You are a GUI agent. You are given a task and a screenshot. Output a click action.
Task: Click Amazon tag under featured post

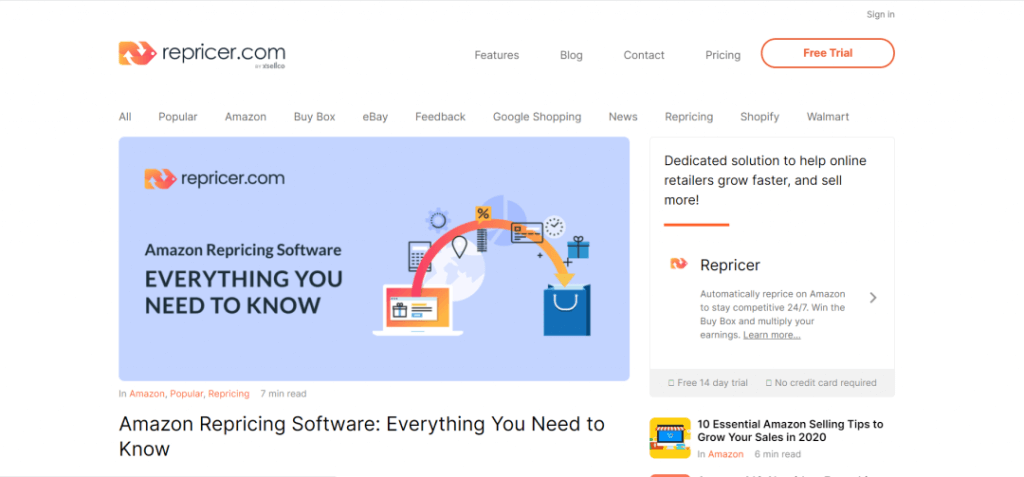point(147,394)
